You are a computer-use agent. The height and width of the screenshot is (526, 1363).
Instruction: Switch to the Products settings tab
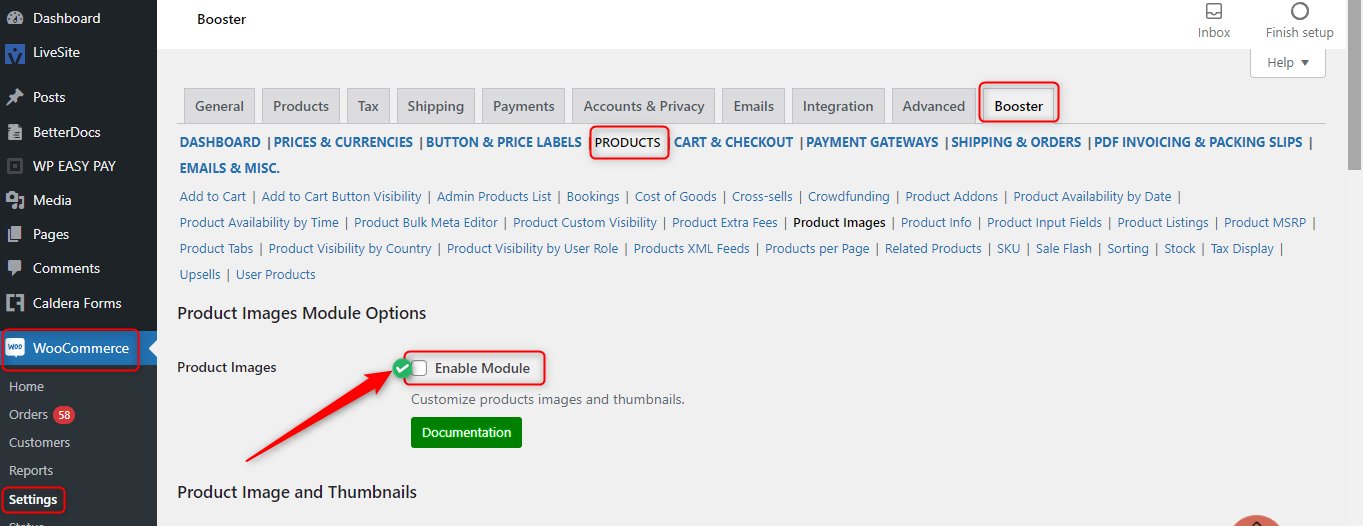coord(301,106)
